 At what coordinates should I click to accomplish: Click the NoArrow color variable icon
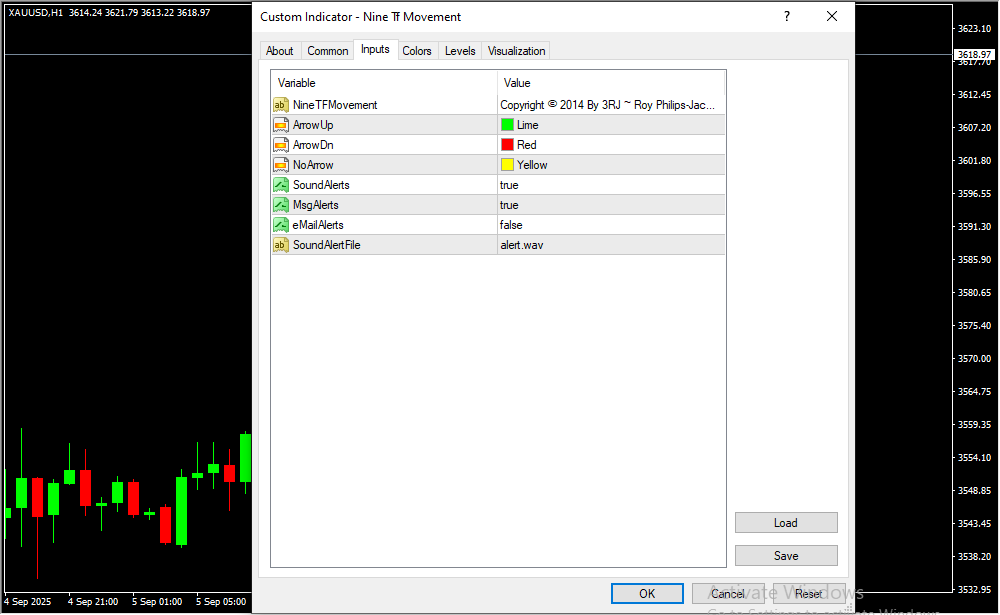pos(281,165)
